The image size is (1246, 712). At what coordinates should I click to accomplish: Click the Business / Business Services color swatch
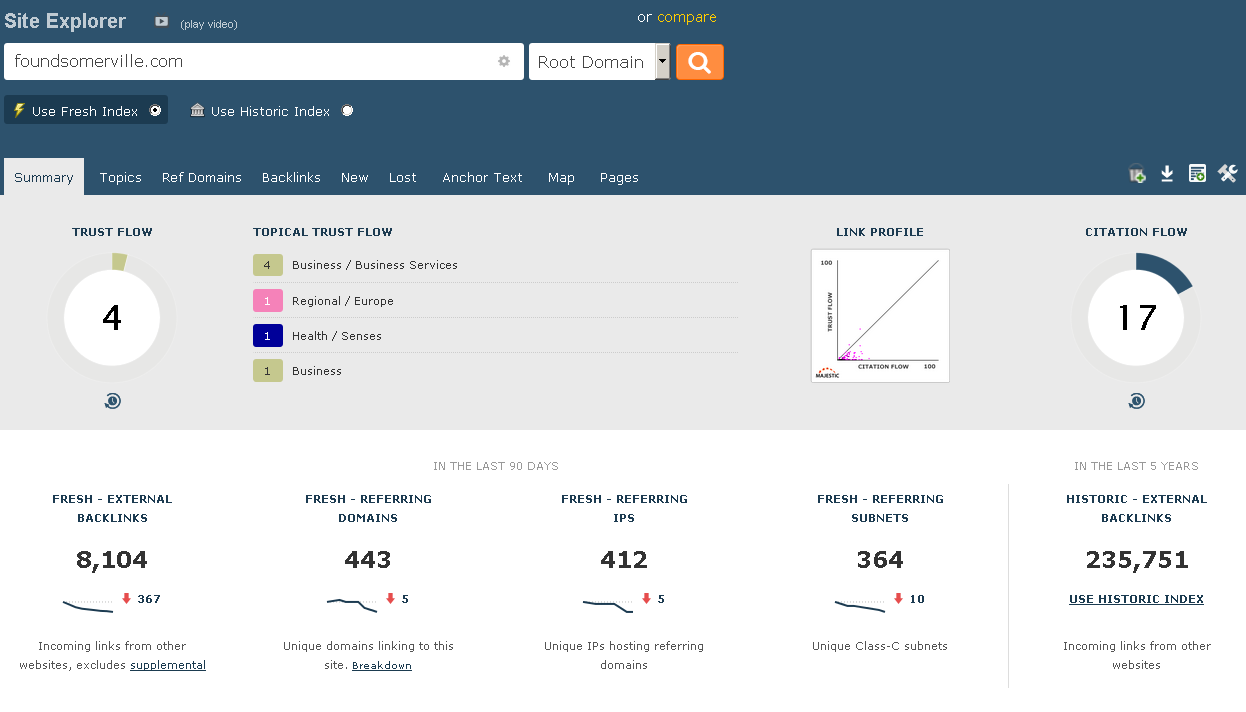(267, 265)
